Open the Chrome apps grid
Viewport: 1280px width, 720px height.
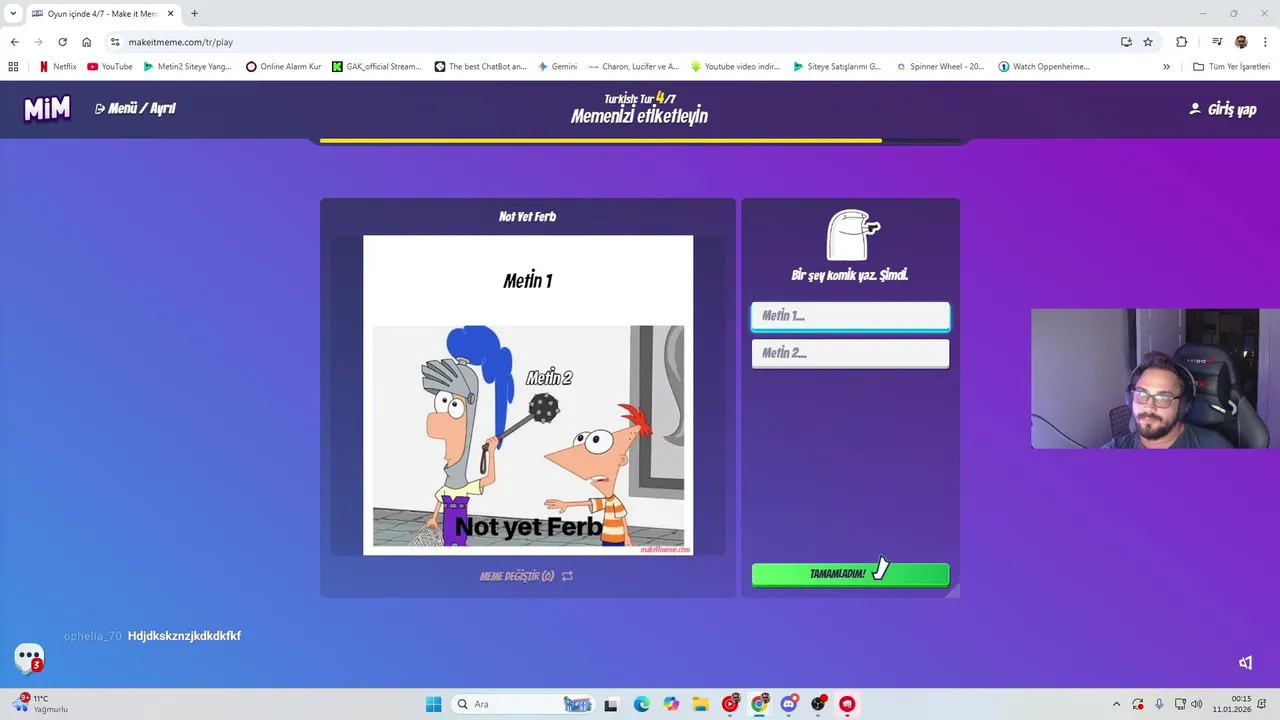click(13, 67)
